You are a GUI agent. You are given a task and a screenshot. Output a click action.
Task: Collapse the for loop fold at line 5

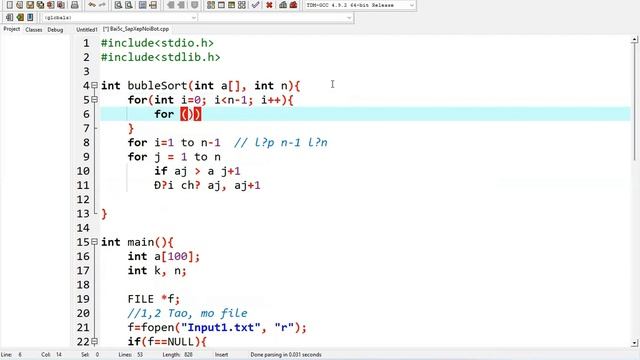tap(94, 100)
